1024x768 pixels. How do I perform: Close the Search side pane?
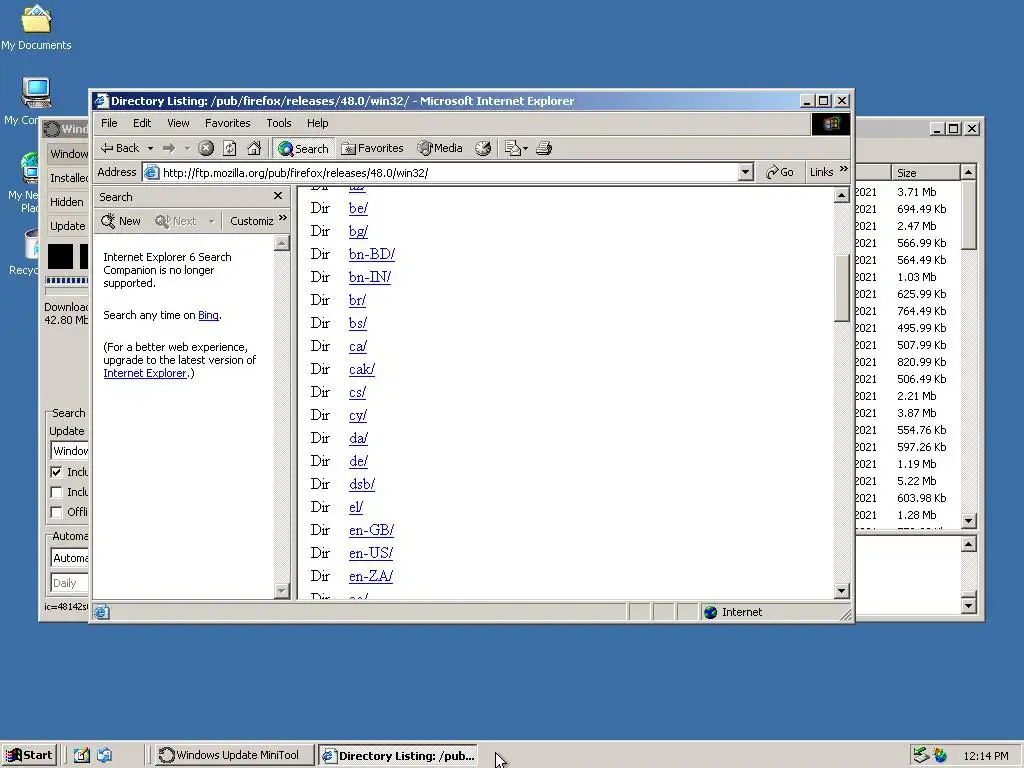tap(278, 196)
